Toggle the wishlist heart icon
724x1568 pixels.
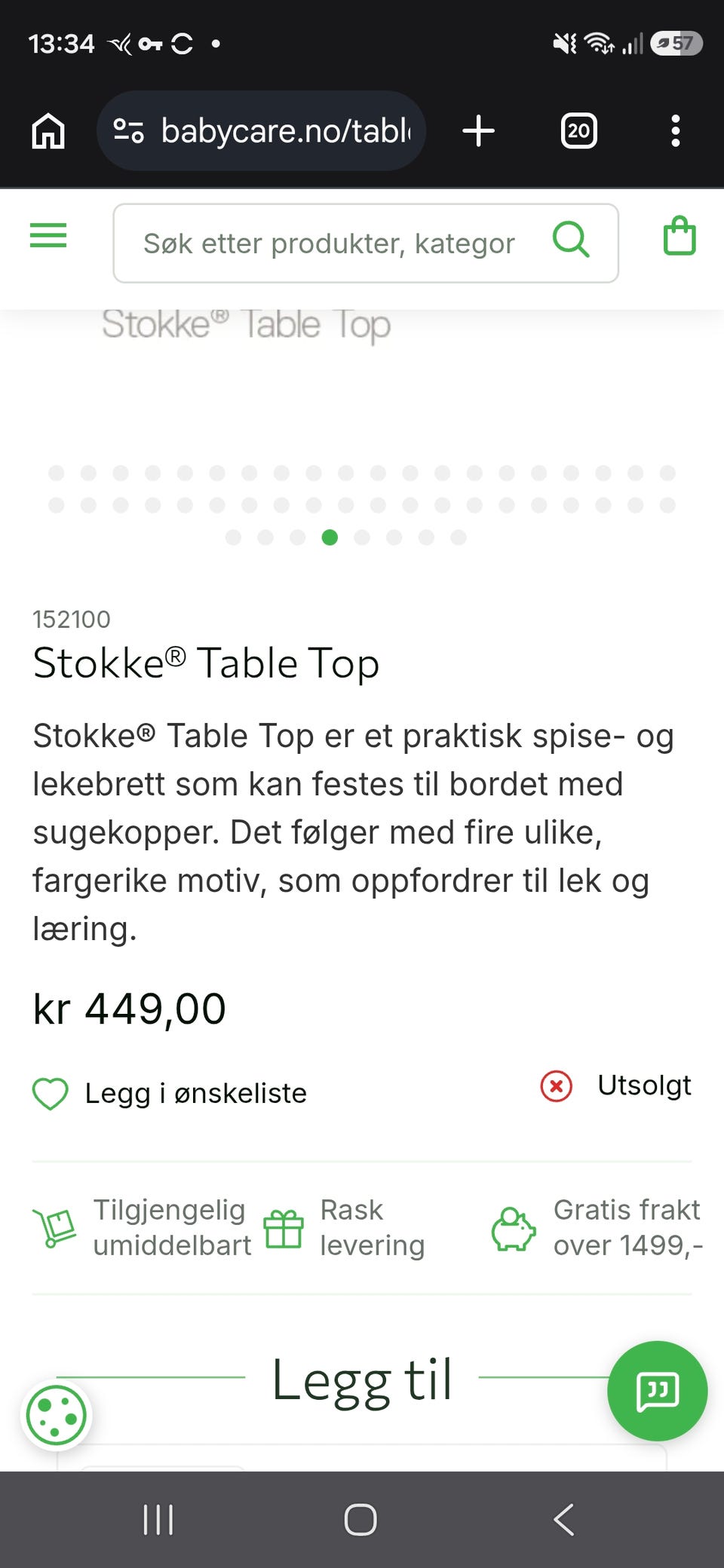(51, 1093)
